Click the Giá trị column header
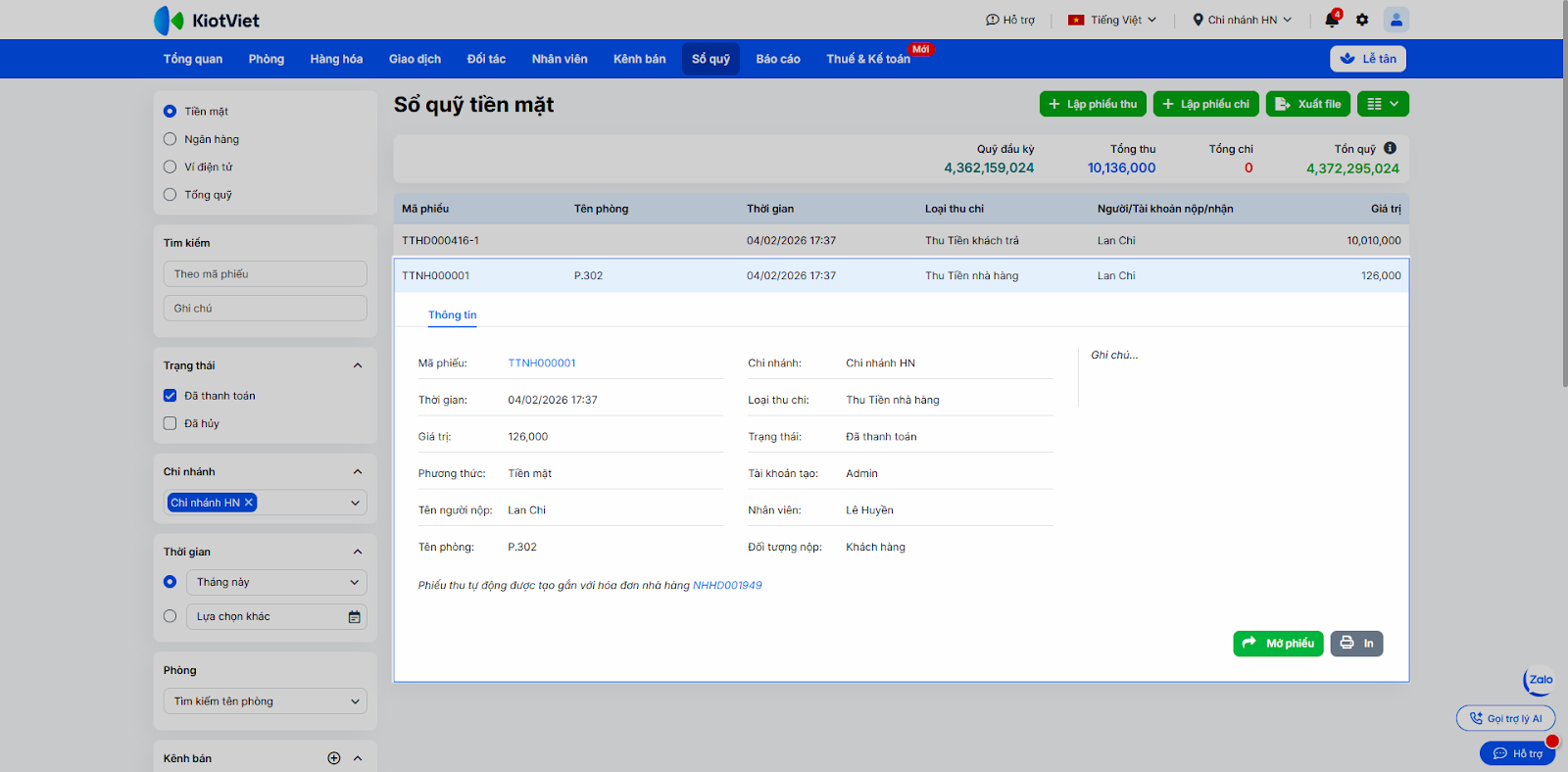Viewport: 1568px width, 772px height. [1386, 209]
